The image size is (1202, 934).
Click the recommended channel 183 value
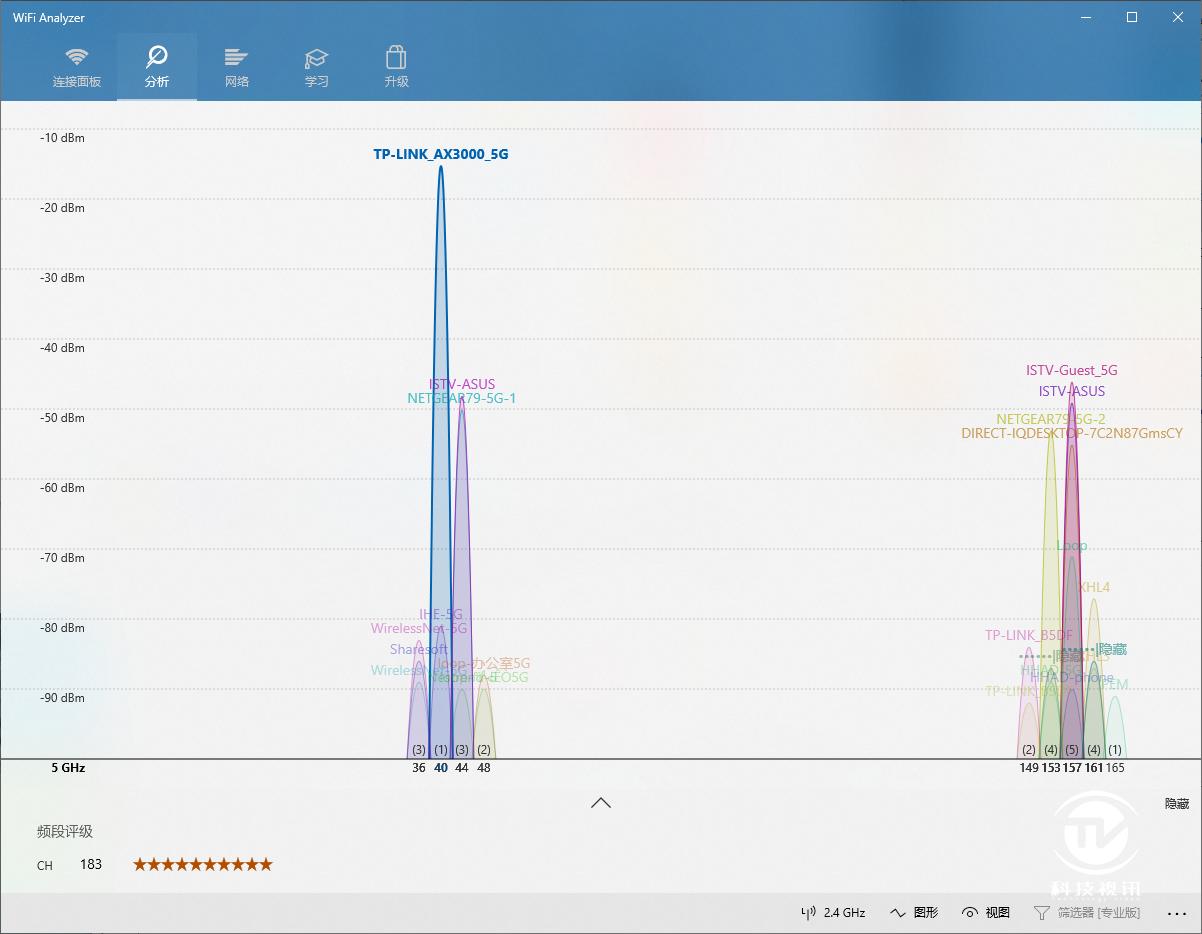[x=91, y=864]
